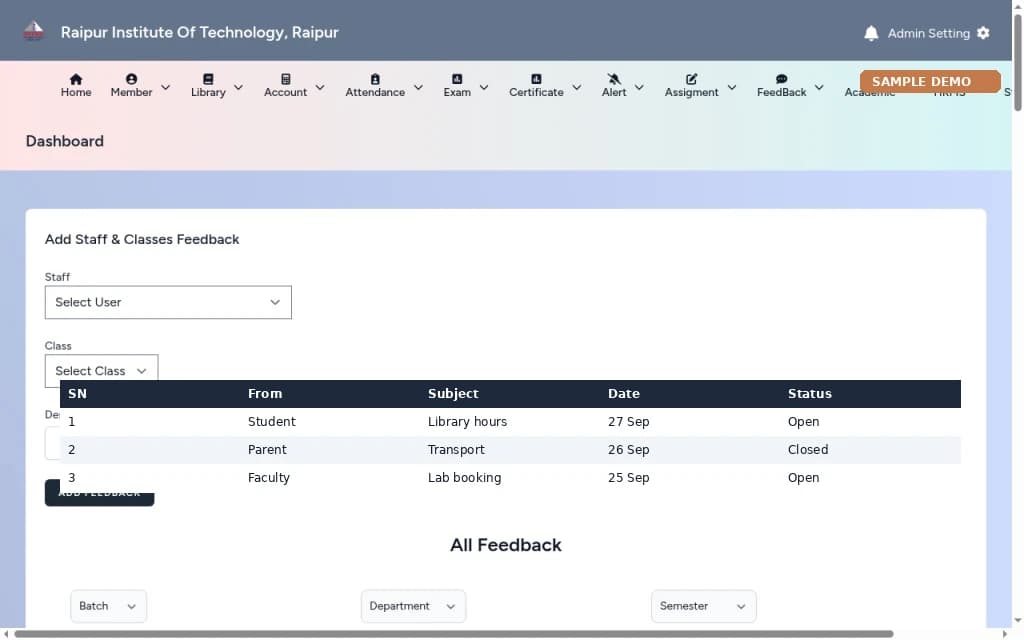Open the Account menu label
Viewport: 1024px width, 640px height.
click(x=285, y=92)
